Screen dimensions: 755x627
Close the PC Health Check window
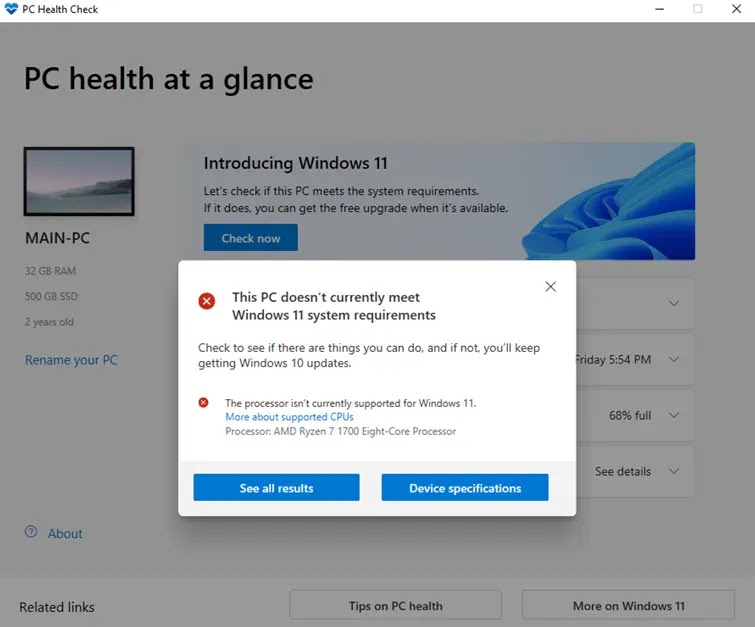tap(736, 9)
